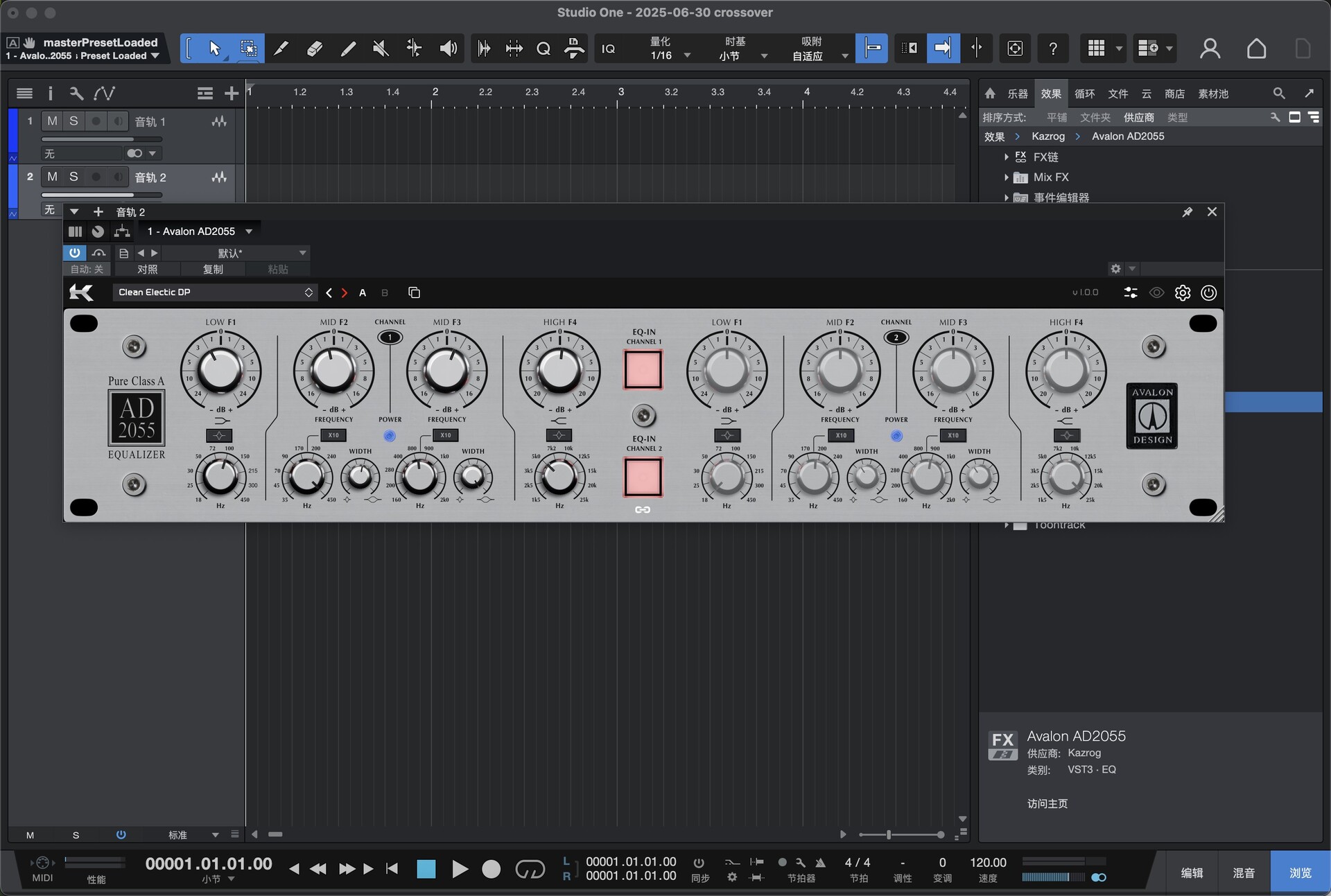The width and height of the screenshot is (1331, 896).
Task: Pin the plugin window
Action: 1188,212
